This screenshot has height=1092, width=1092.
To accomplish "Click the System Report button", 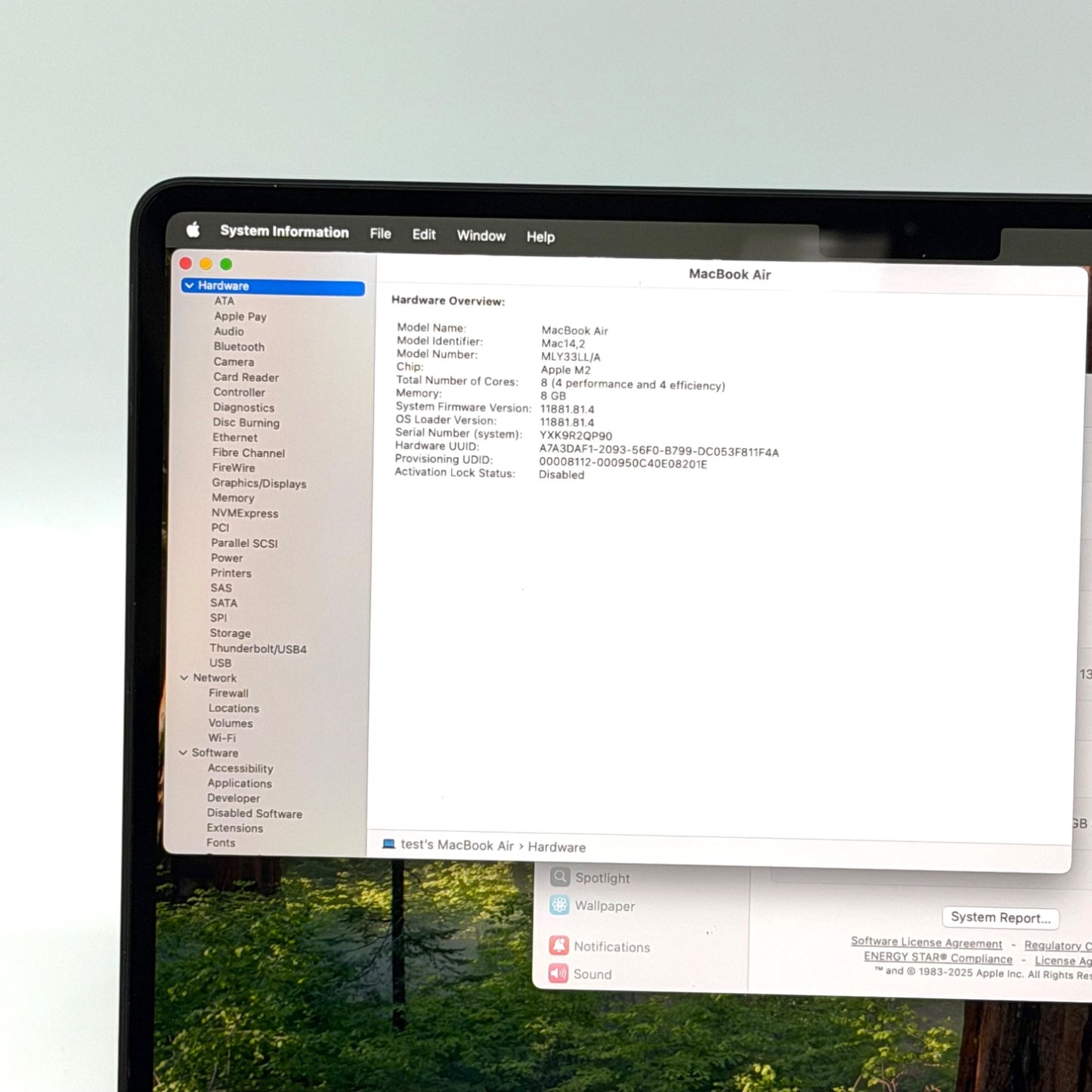I will click(x=1000, y=917).
